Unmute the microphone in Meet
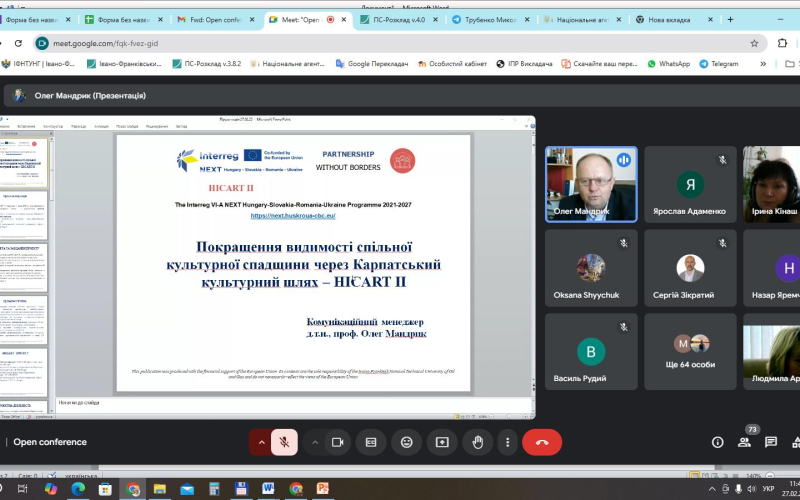 pyautogui.click(x=284, y=442)
